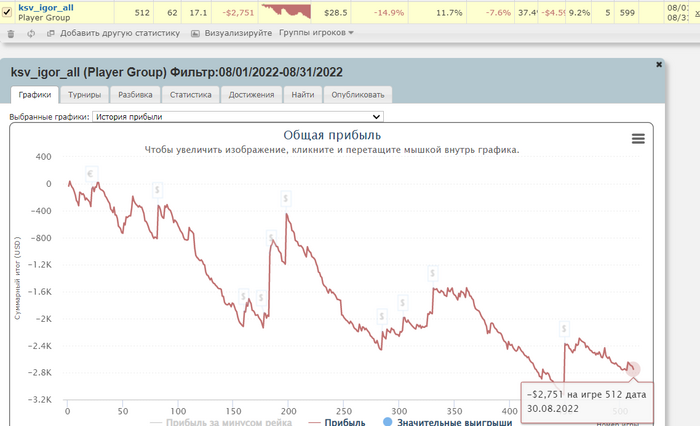
Task: Uncheck the ksv_igor_all row checkbox
Action: tap(7, 12)
